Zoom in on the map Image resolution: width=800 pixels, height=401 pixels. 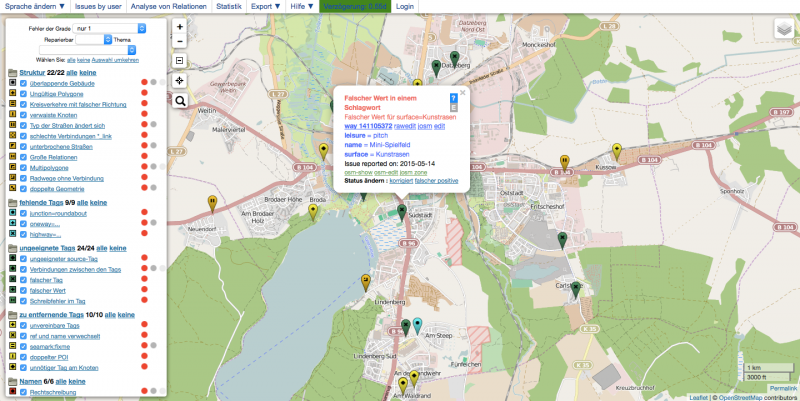coord(180,27)
